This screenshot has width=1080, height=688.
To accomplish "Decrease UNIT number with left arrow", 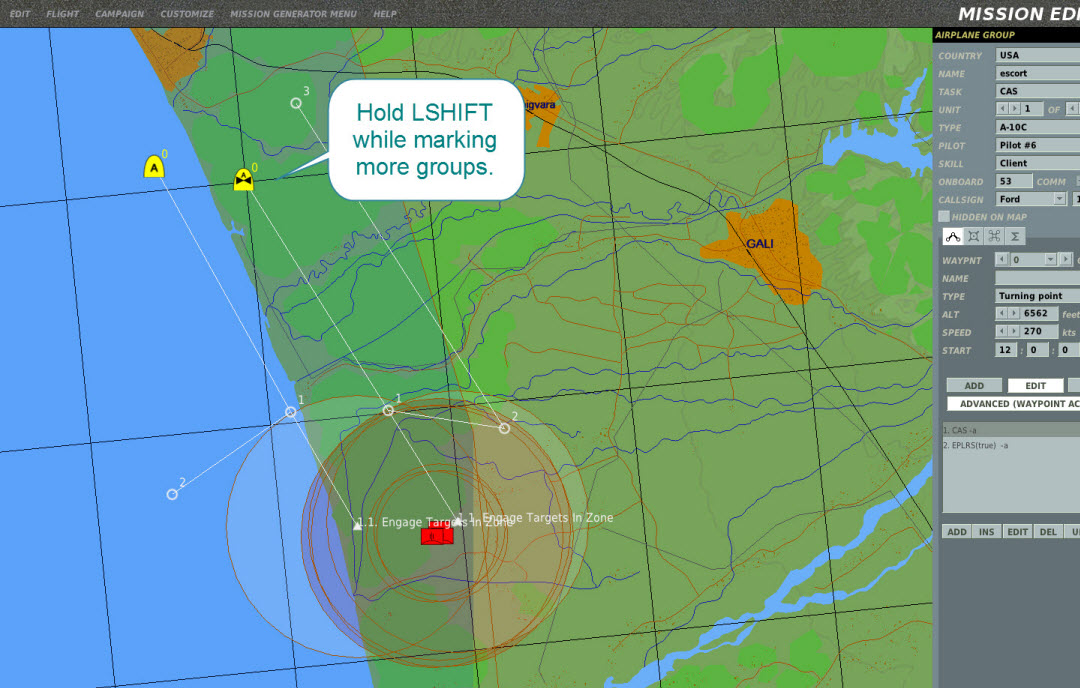I will point(1002,109).
